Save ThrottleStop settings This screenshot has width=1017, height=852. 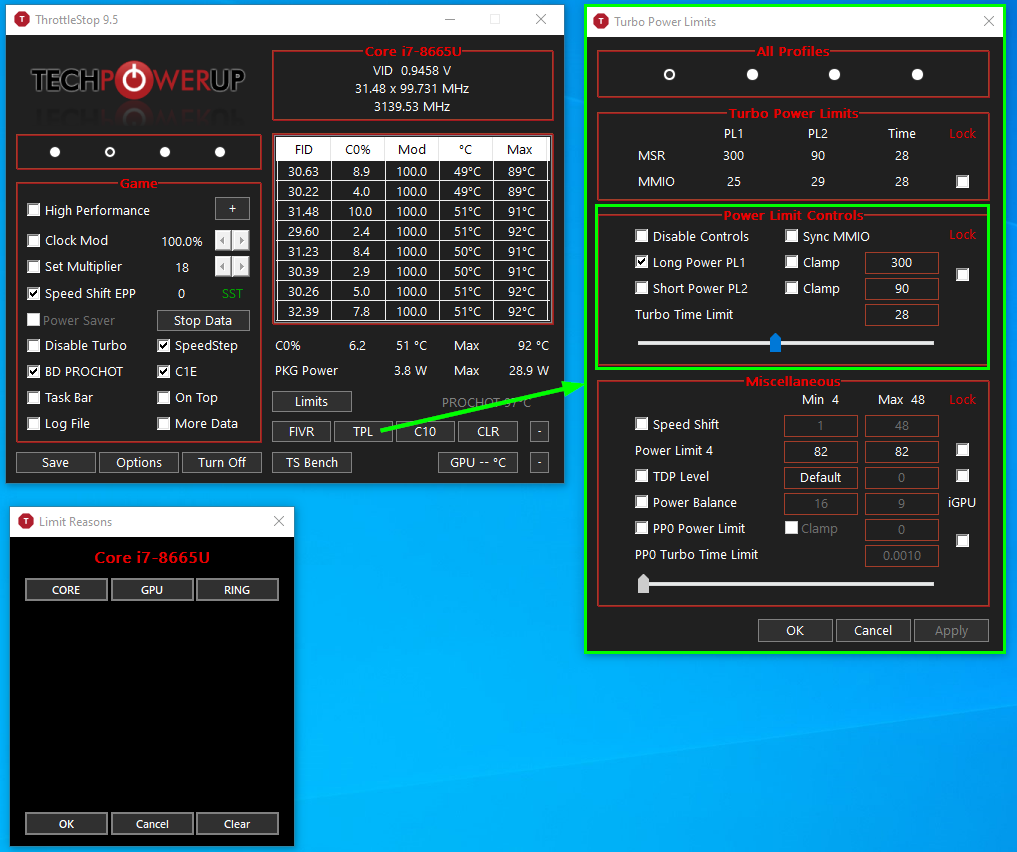pyautogui.click(x=55, y=462)
